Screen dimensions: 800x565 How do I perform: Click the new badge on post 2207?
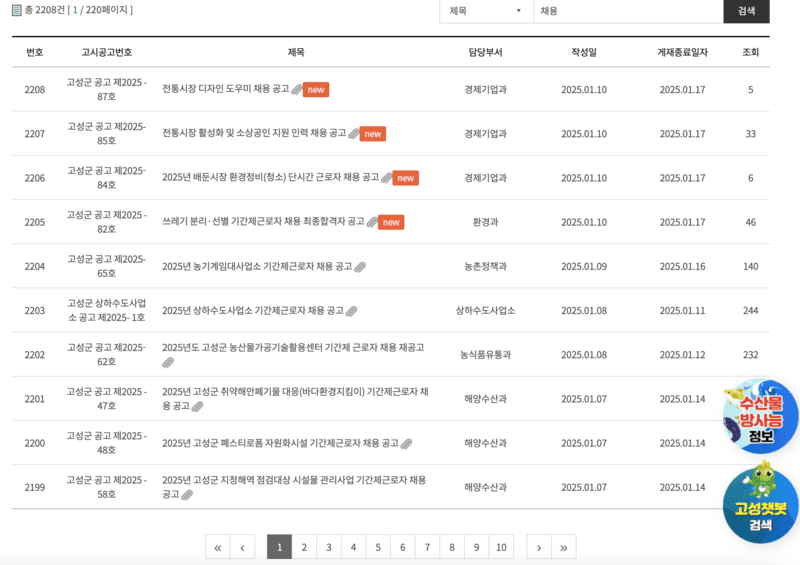[372, 134]
